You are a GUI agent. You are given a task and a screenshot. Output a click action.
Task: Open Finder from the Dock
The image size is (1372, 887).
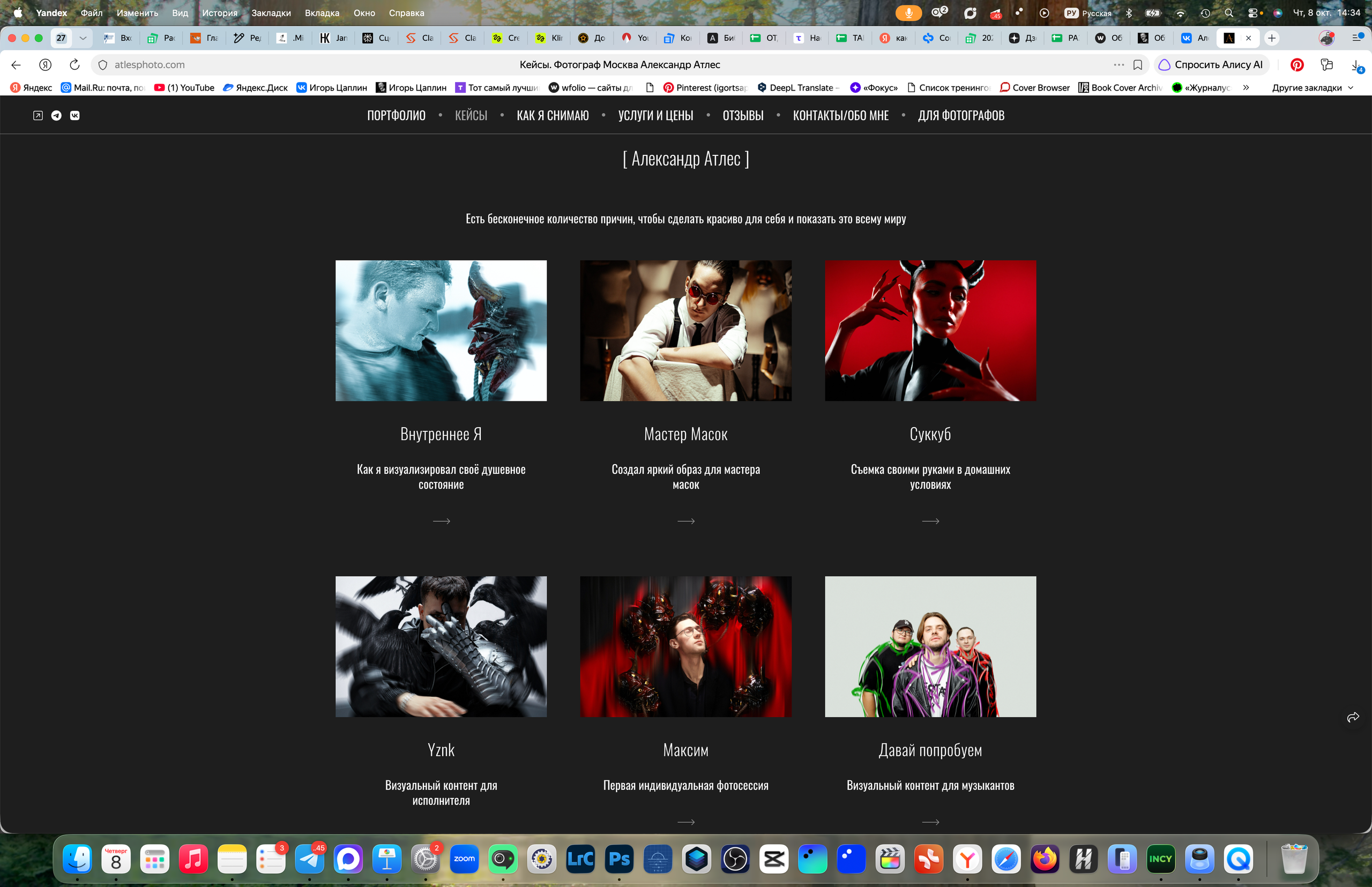point(77,859)
